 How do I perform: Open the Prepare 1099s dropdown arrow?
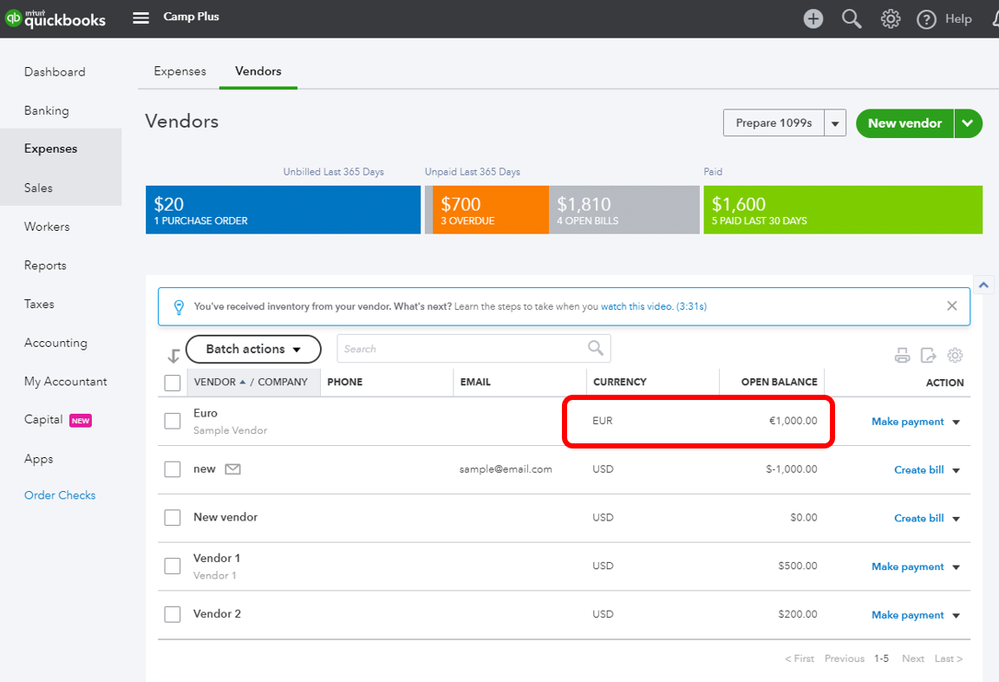(x=835, y=123)
